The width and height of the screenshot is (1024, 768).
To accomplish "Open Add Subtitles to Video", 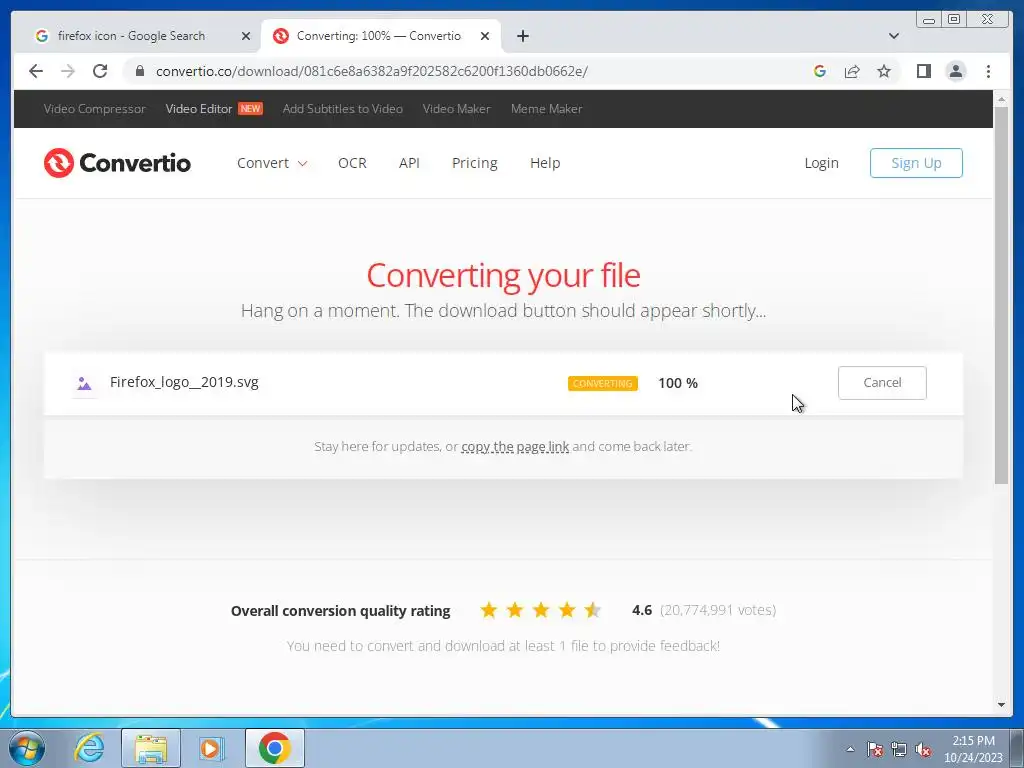I will 342,108.
